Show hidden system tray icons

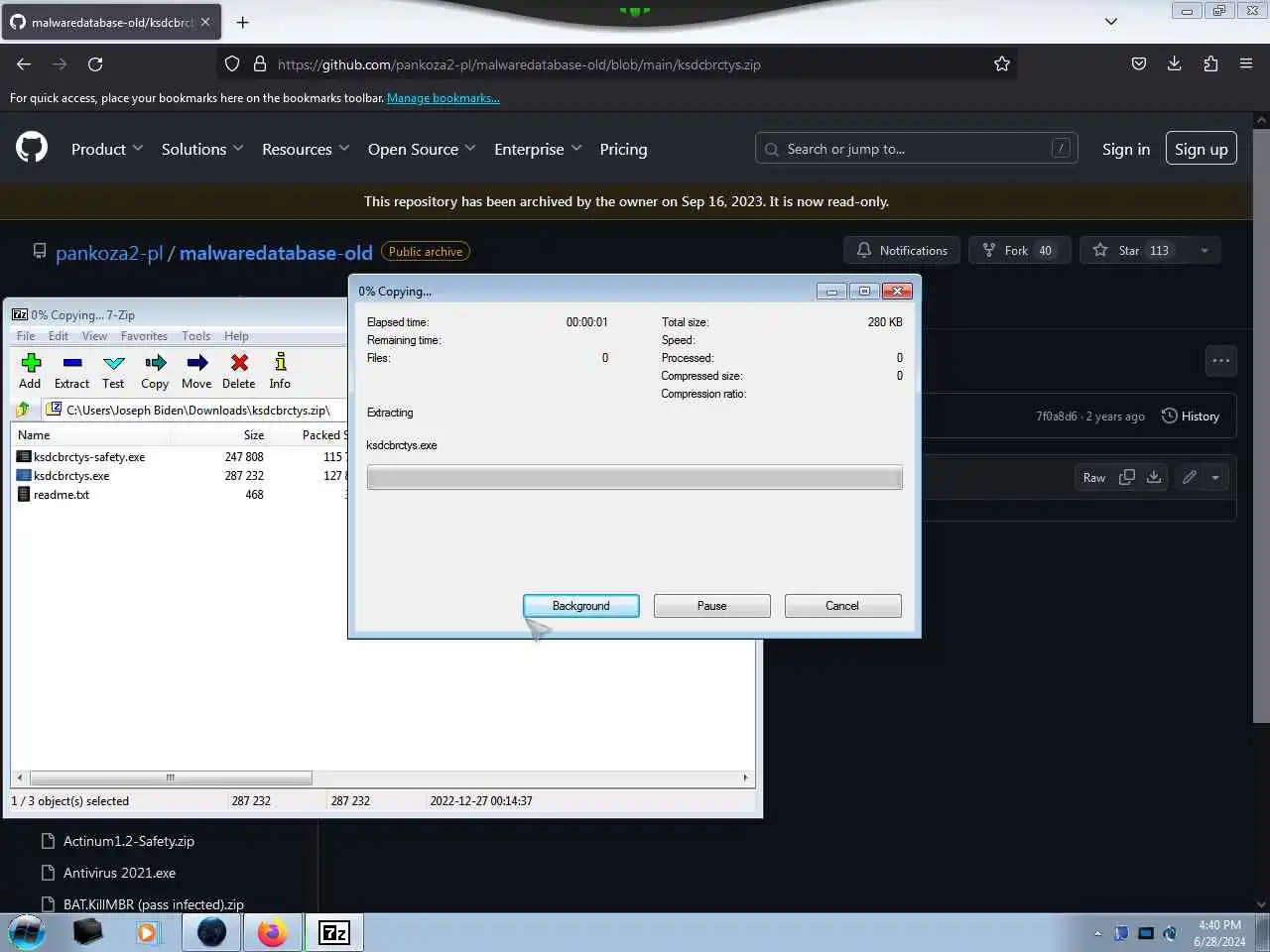coord(1097,933)
